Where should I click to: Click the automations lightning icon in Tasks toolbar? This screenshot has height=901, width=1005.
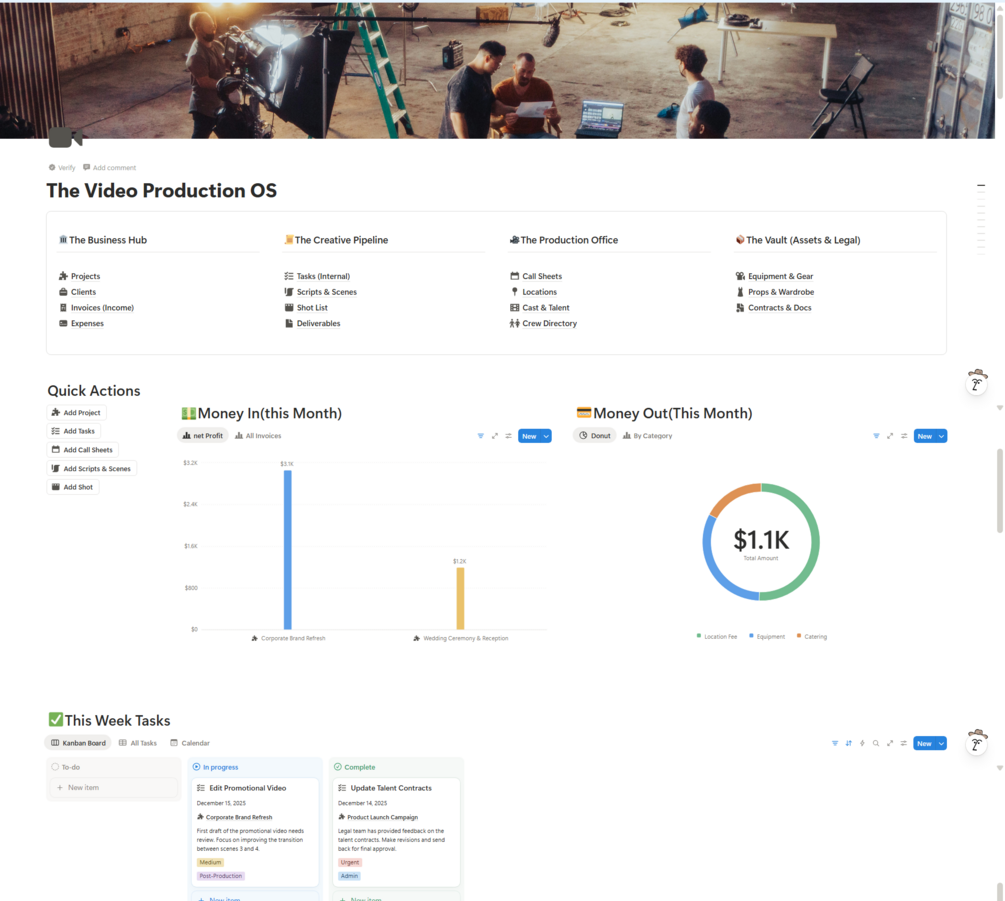coord(862,743)
